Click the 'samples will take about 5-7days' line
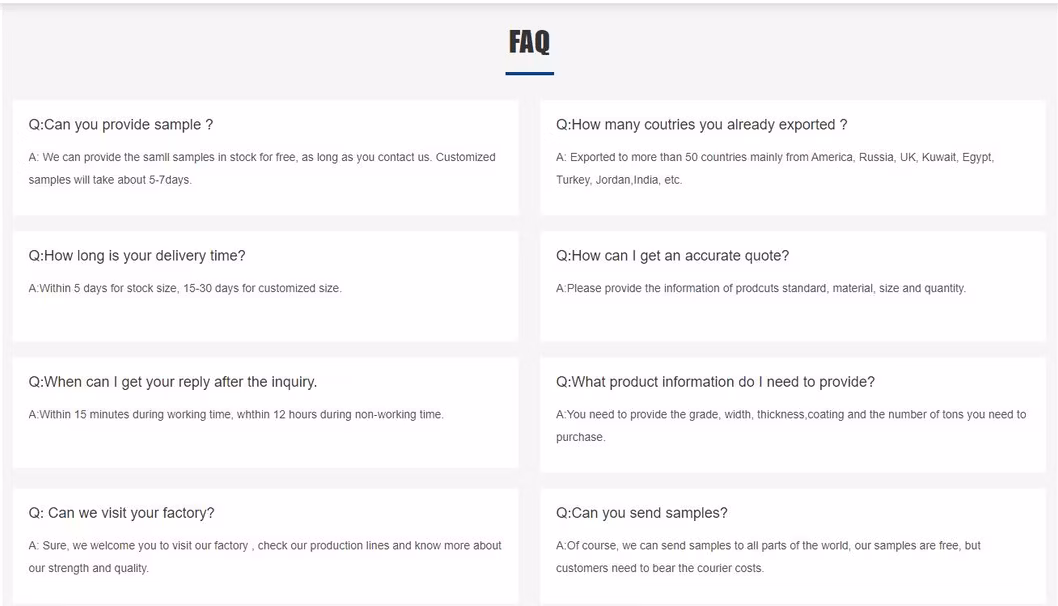1058x606 pixels. pyautogui.click(x=110, y=180)
